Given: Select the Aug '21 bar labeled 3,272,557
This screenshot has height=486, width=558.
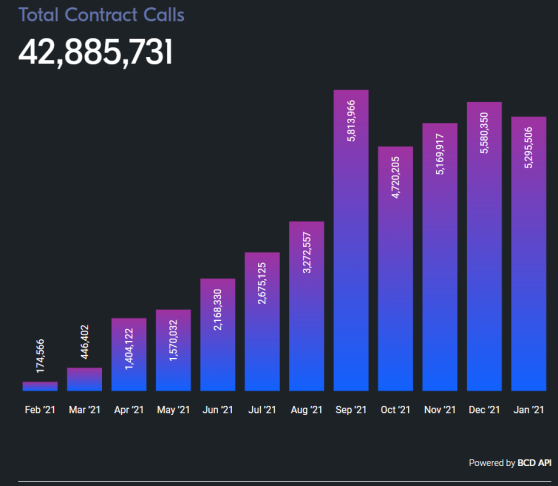Looking at the screenshot, I should coord(306,306).
